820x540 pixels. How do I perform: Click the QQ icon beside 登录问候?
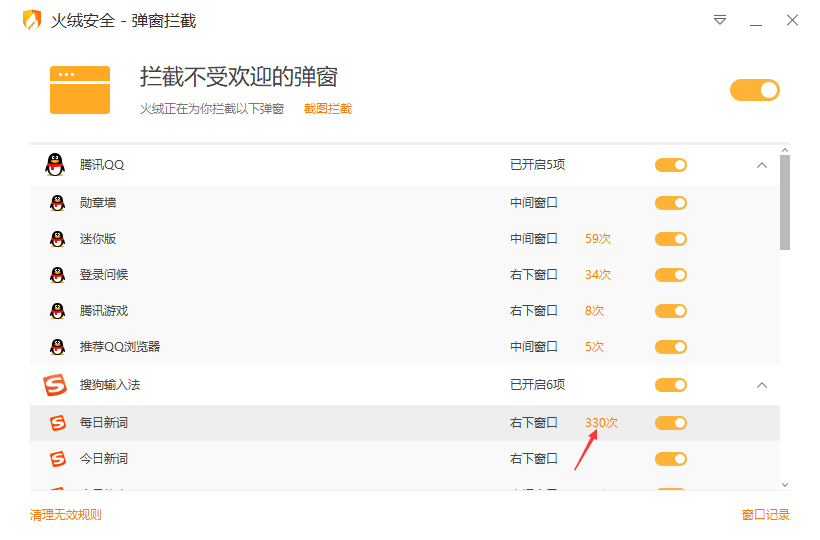pos(58,275)
